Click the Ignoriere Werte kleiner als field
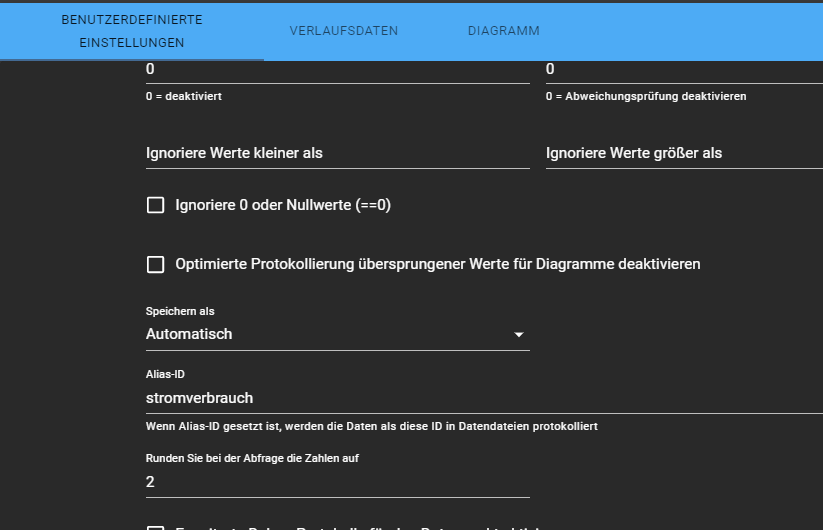The image size is (823, 530). [x=337, y=153]
